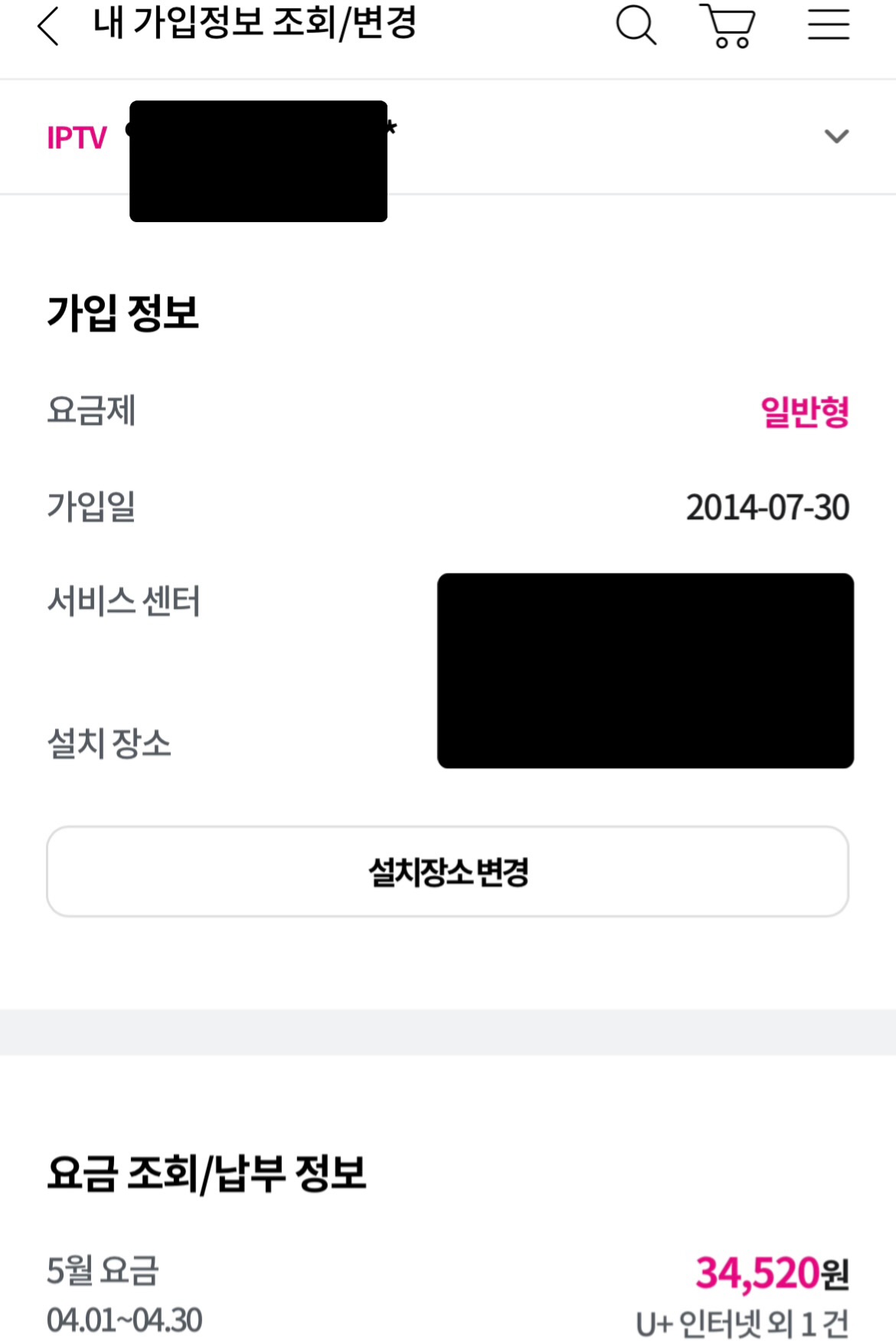Select the pink IPTV service label
The image size is (896, 1341).
tap(77, 138)
